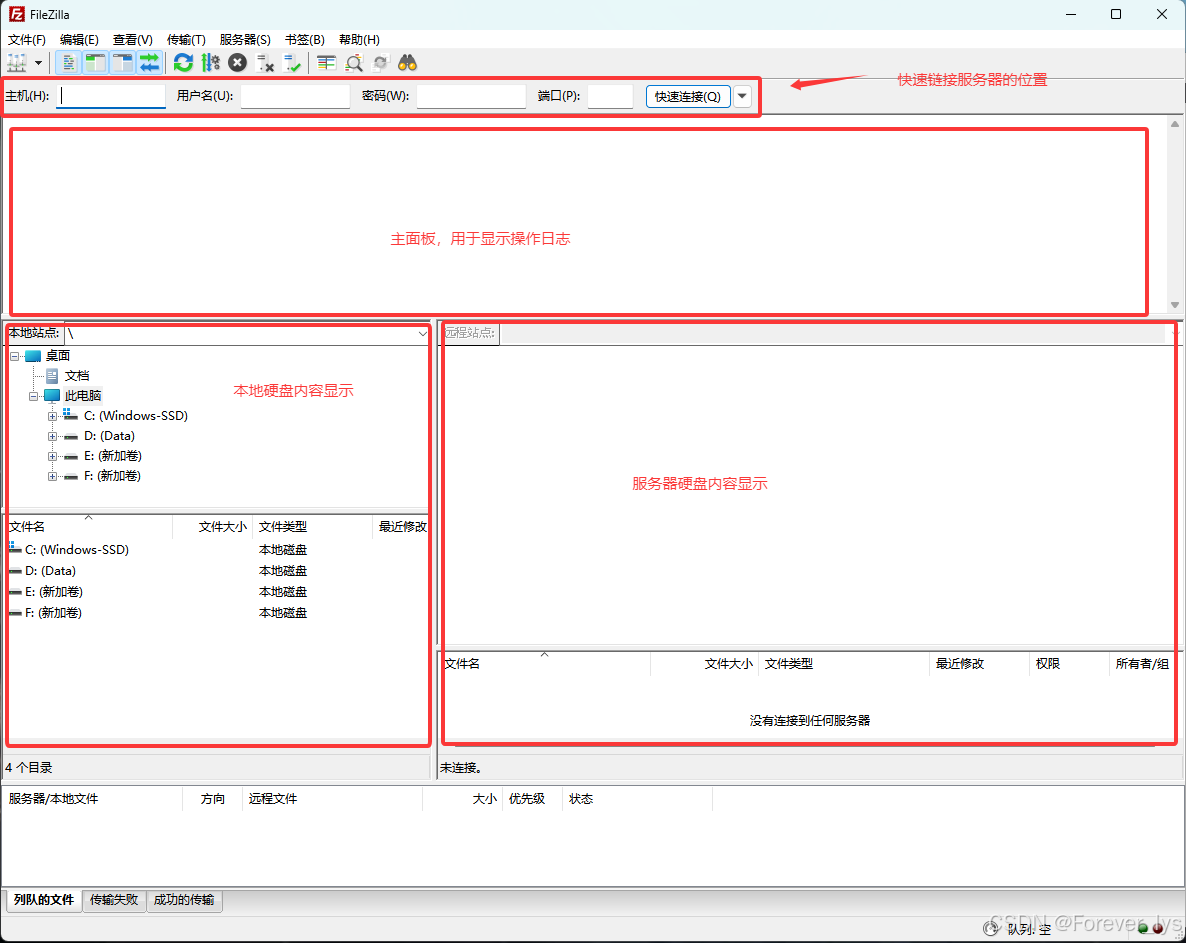This screenshot has width=1186, height=943.
Task: Toggle the transfer queue display
Action: 150,63
